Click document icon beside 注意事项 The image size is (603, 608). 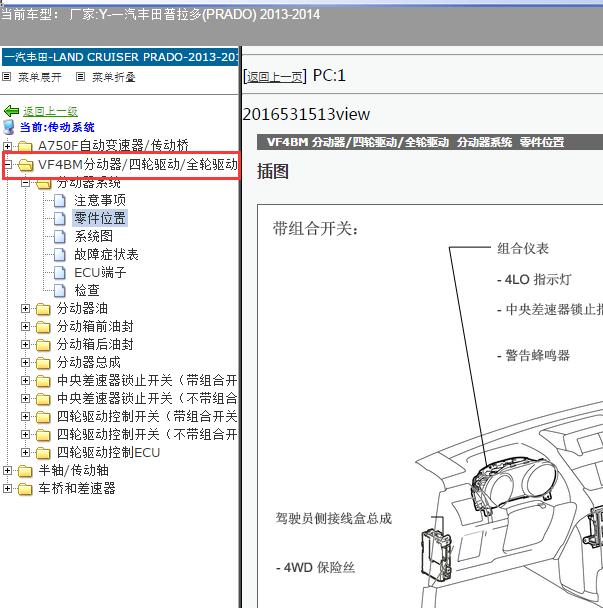(x=59, y=200)
